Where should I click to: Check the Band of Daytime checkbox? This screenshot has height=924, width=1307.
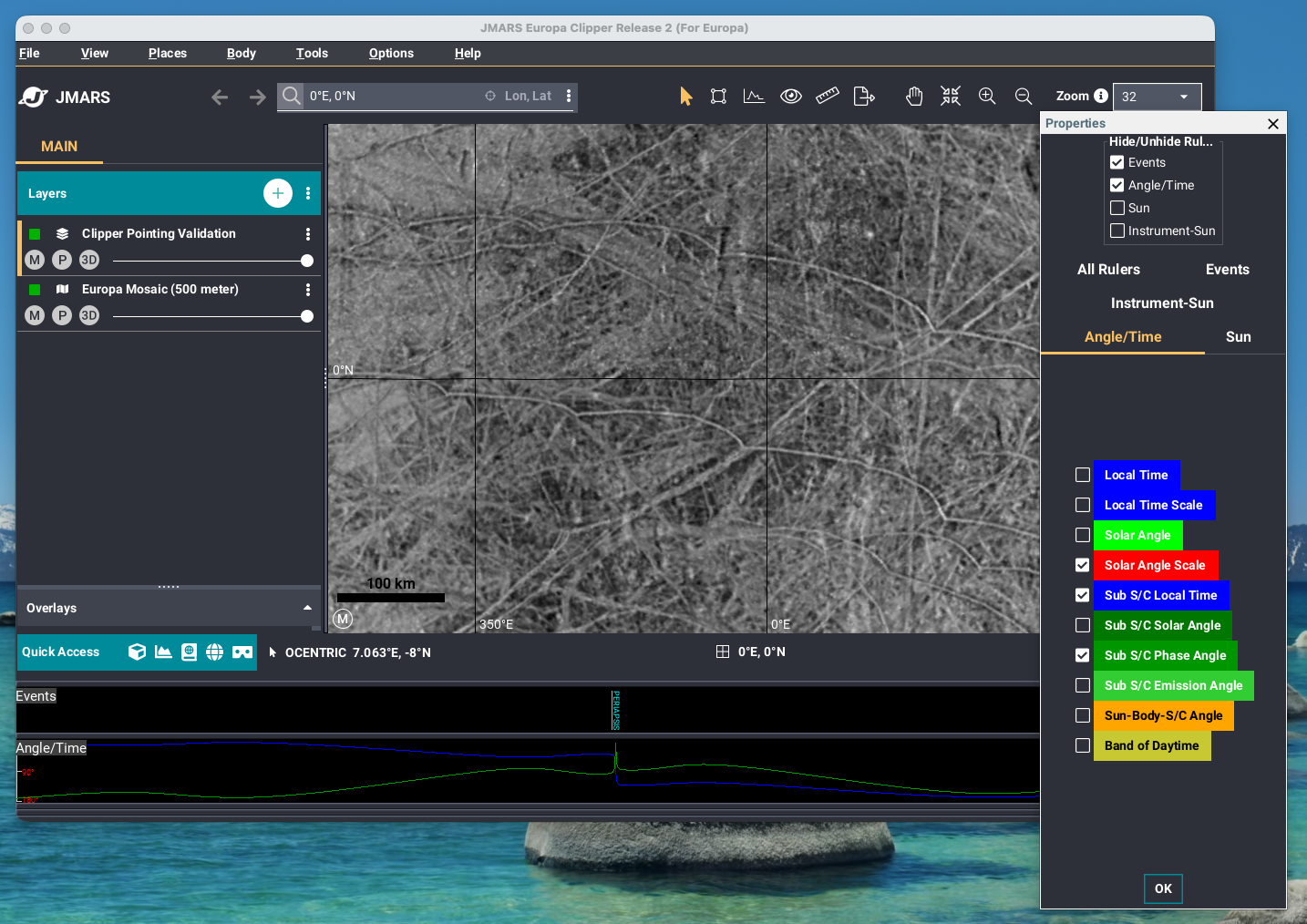(x=1083, y=745)
